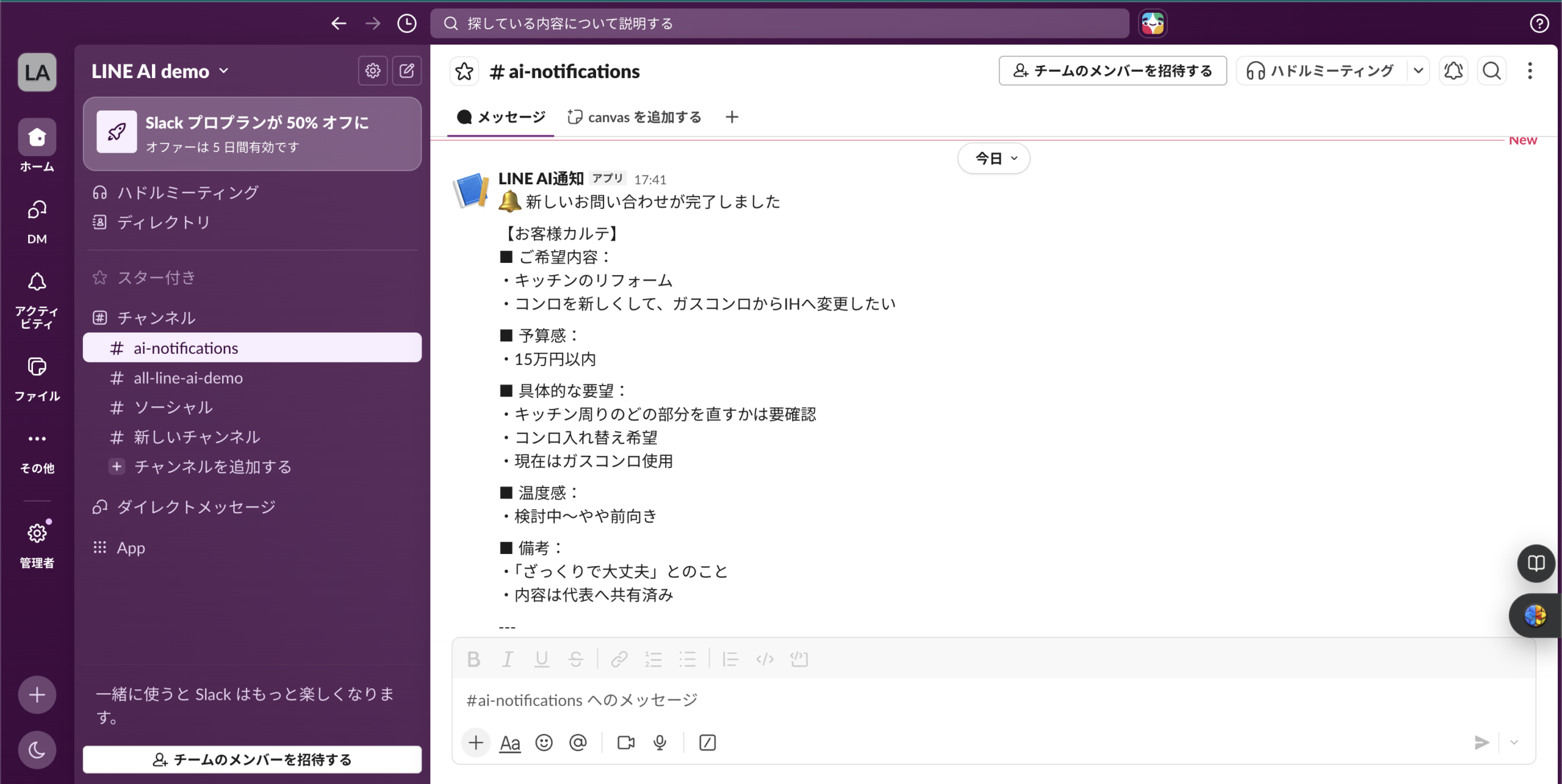
Task: Toggle ordered list formatting
Action: [x=653, y=659]
